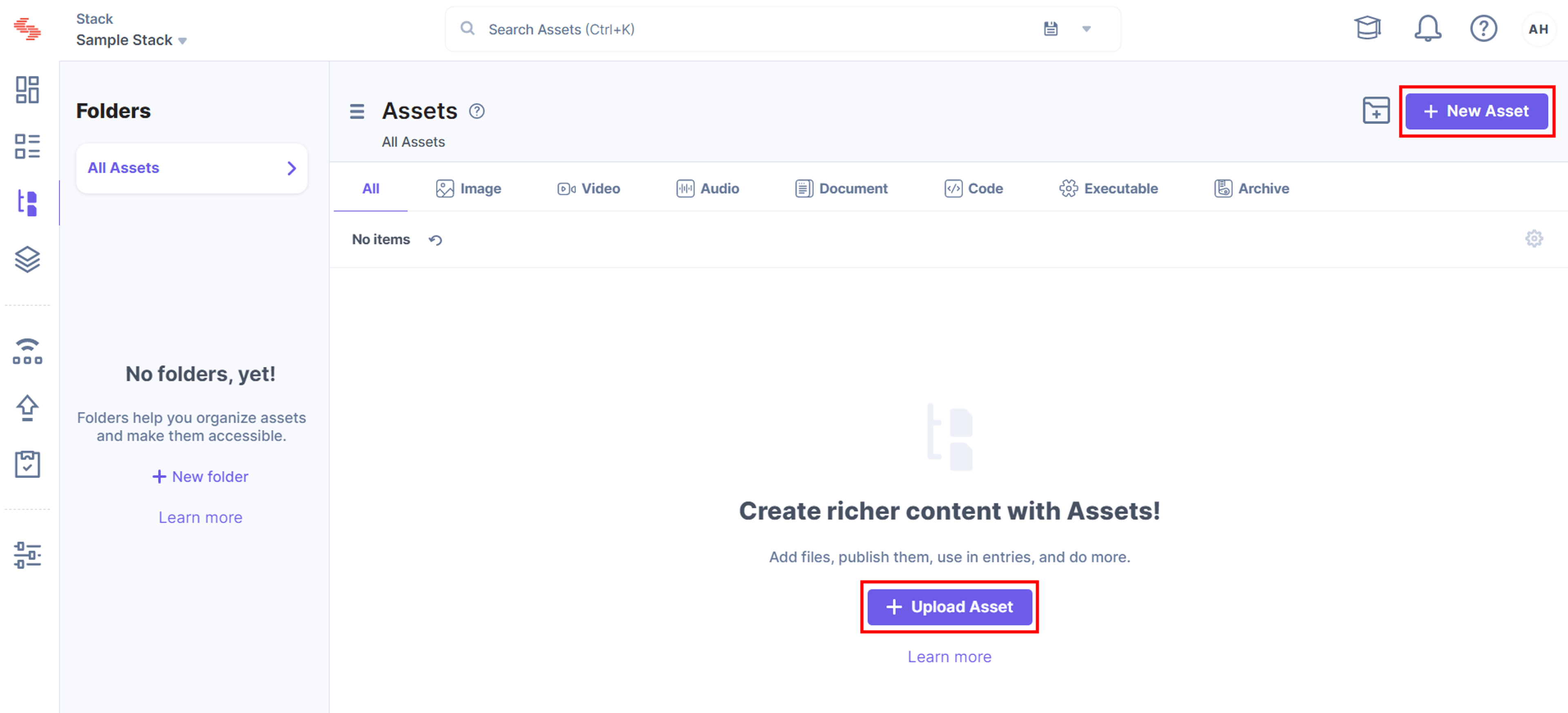Open the table settings gear icon
The height and width of the screenshot is (713, 1568).
click(x=1534, y=238)
